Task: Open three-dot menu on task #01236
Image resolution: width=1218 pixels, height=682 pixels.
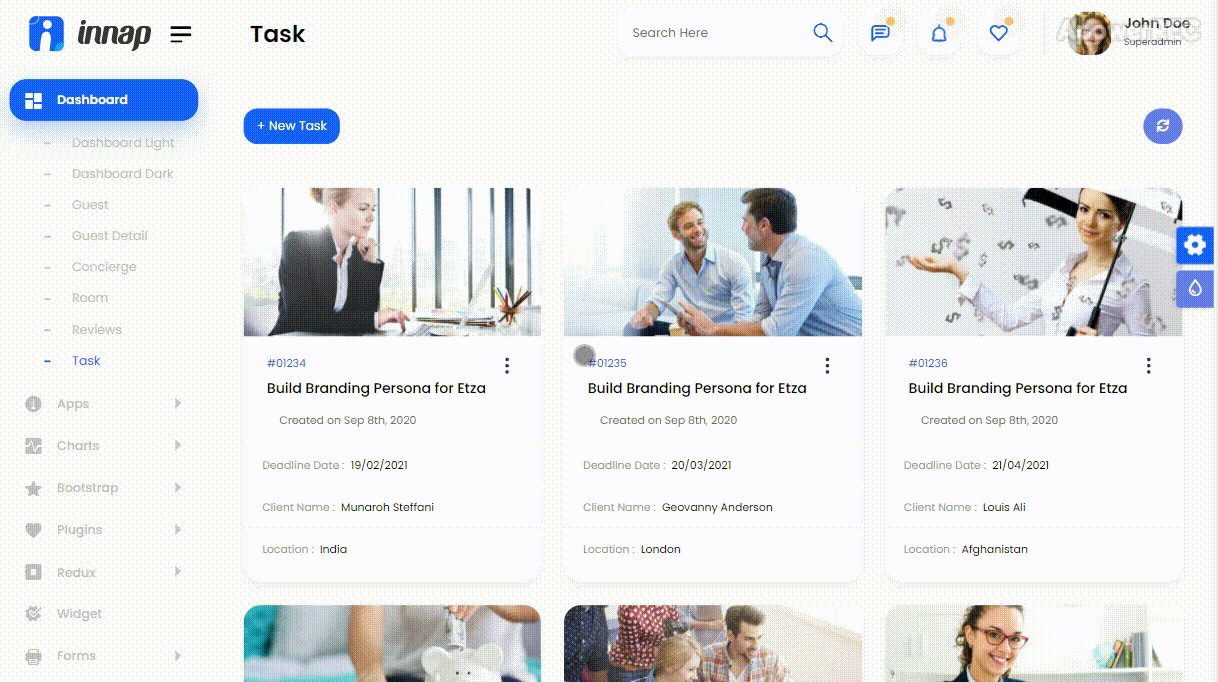Action: coord(1148,366)
